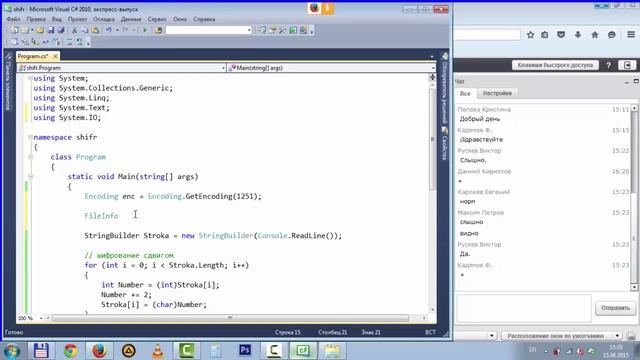The height and width of the screenshot is (360, 640).
Task: Click the Save All toolbar icon
Action: [61, 30]
